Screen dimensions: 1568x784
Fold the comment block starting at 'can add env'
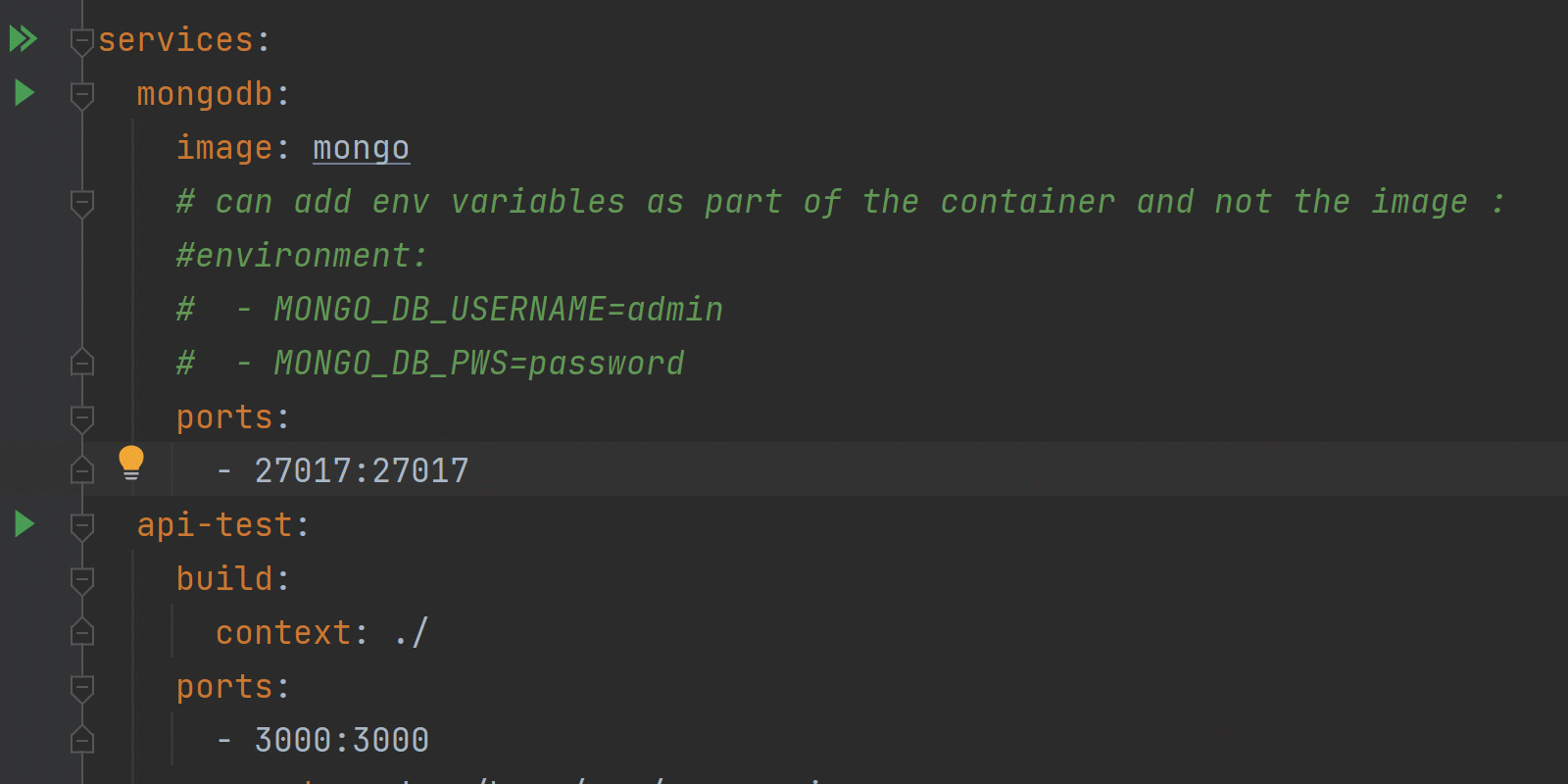click(82, 203)
